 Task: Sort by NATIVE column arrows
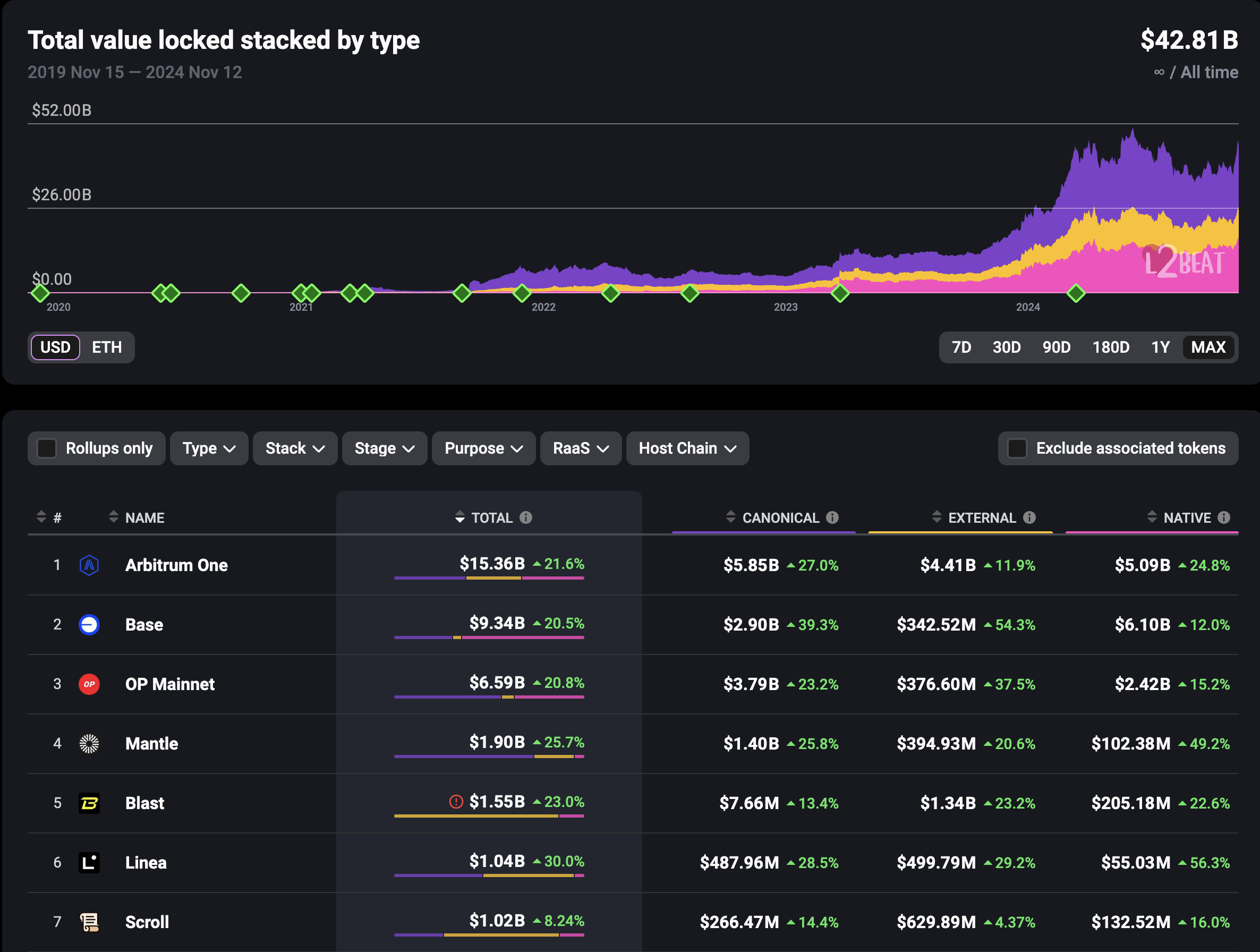[1152, 517]
